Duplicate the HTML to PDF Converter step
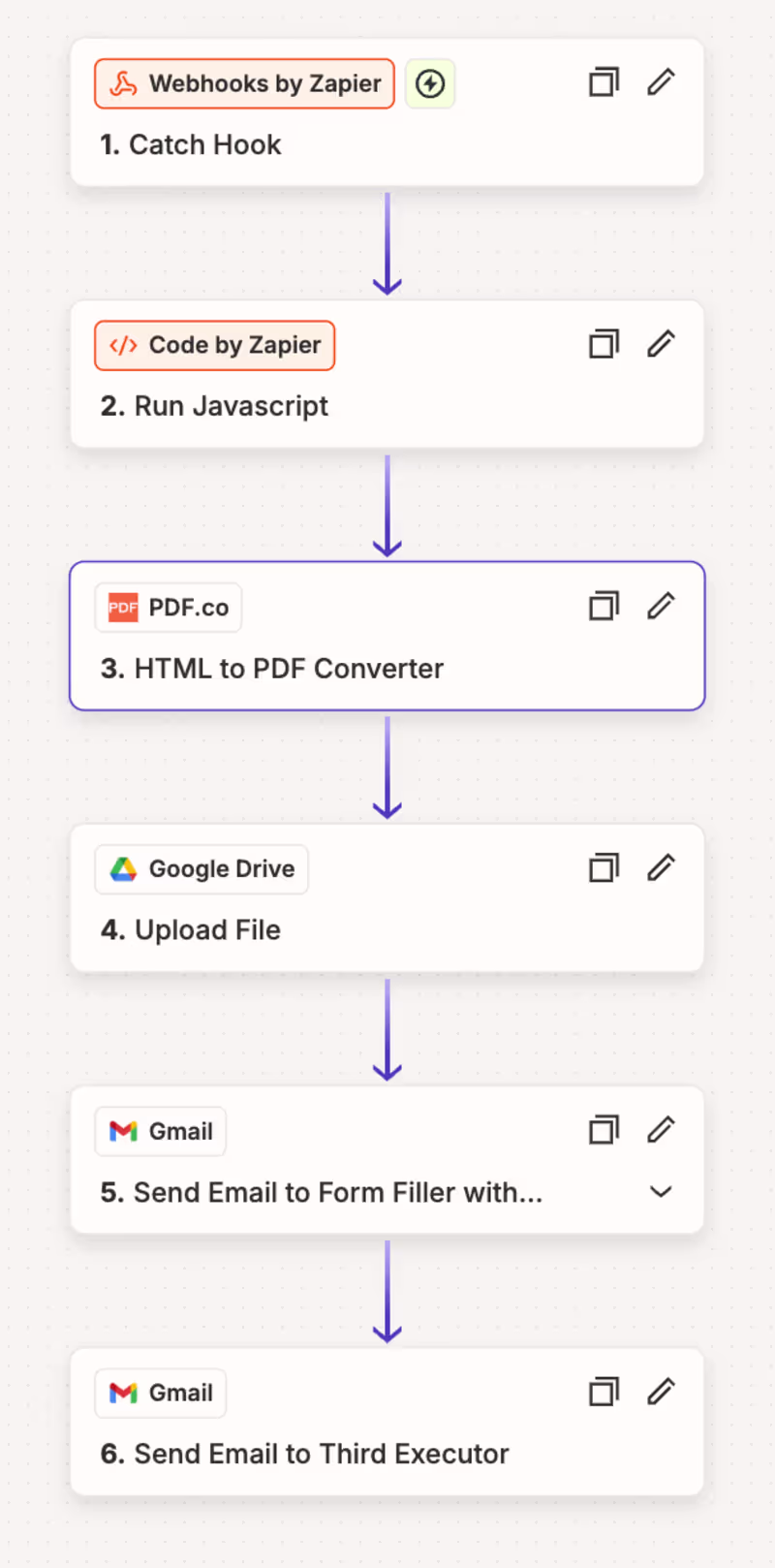 (604, 607)
